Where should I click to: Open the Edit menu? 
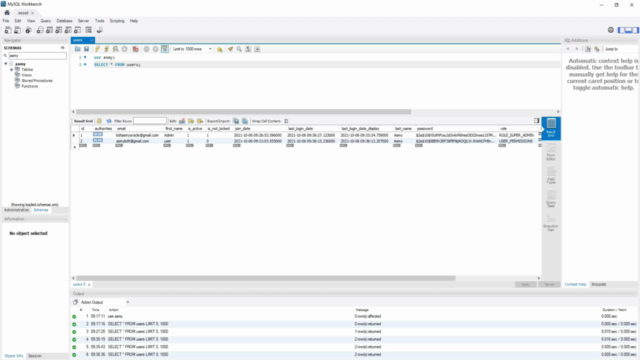click(x=18, y=21)
